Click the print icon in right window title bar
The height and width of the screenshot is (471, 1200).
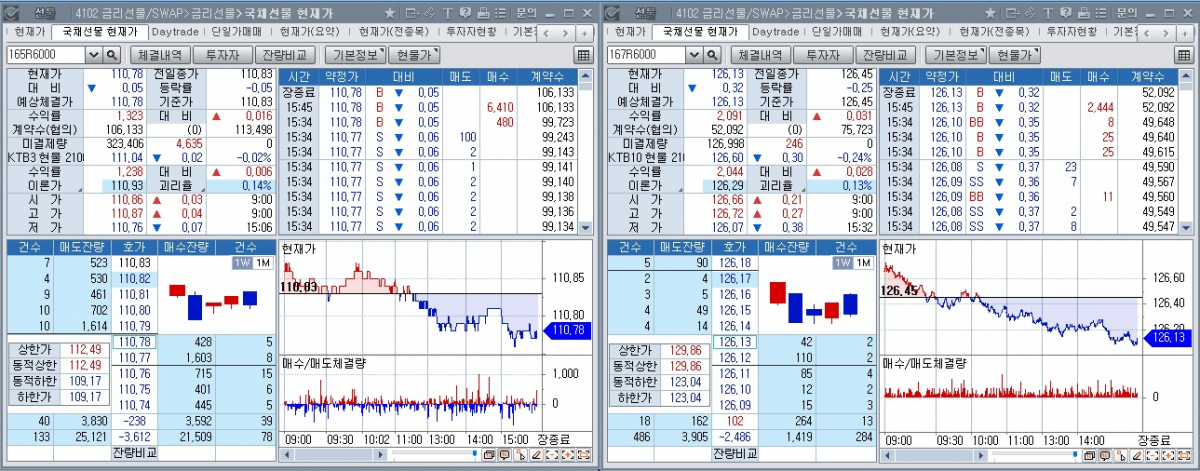(1083, 13)
